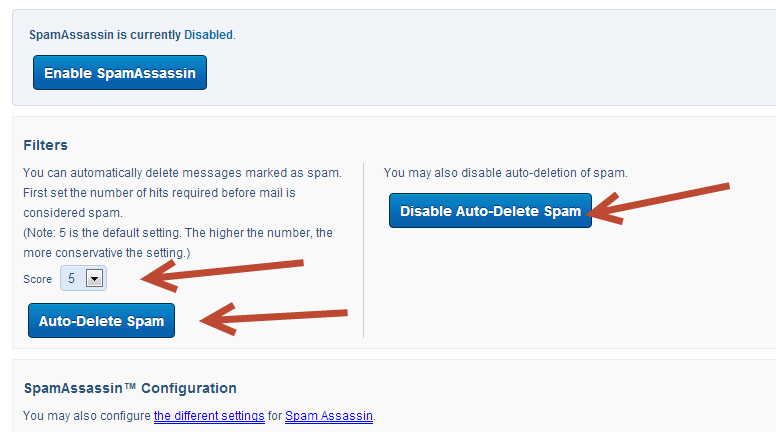Click the Filters section heading
This screenshot has width=776, height=432.
tap(46, 145)
